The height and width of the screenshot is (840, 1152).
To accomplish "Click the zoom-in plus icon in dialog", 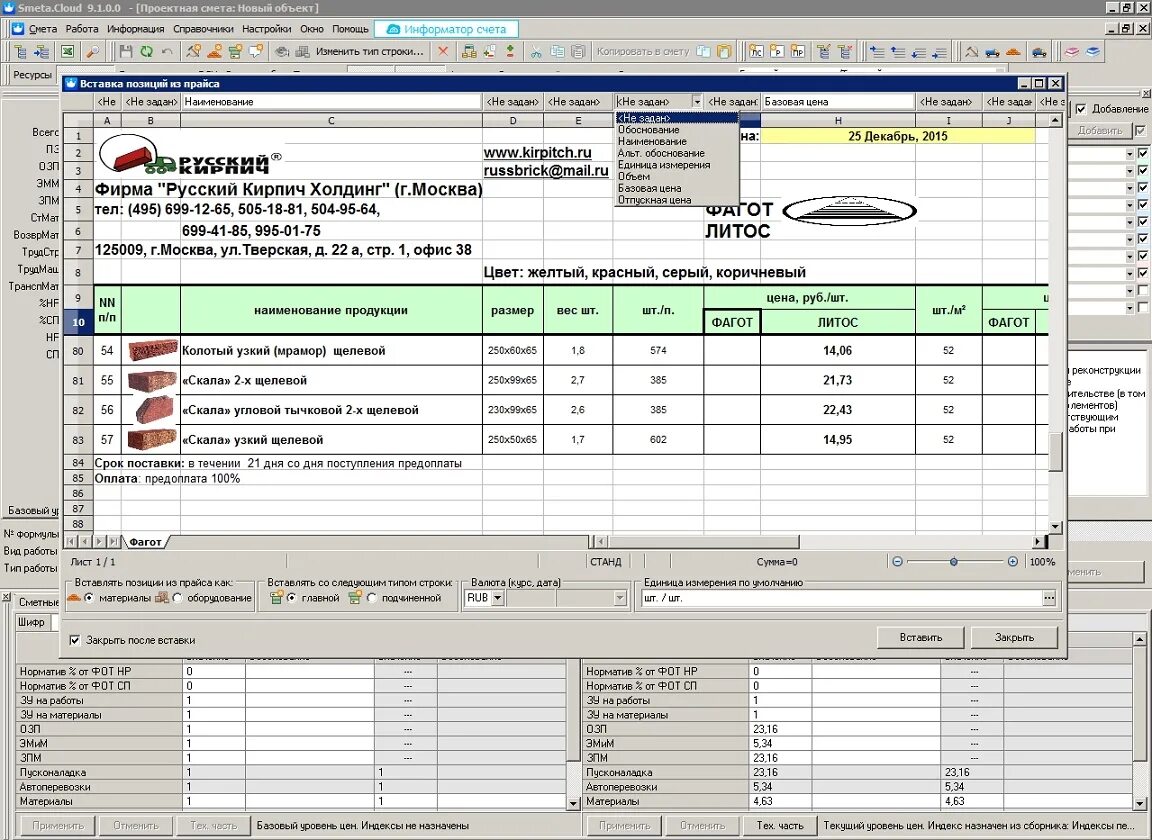I will coord(1012,561).
